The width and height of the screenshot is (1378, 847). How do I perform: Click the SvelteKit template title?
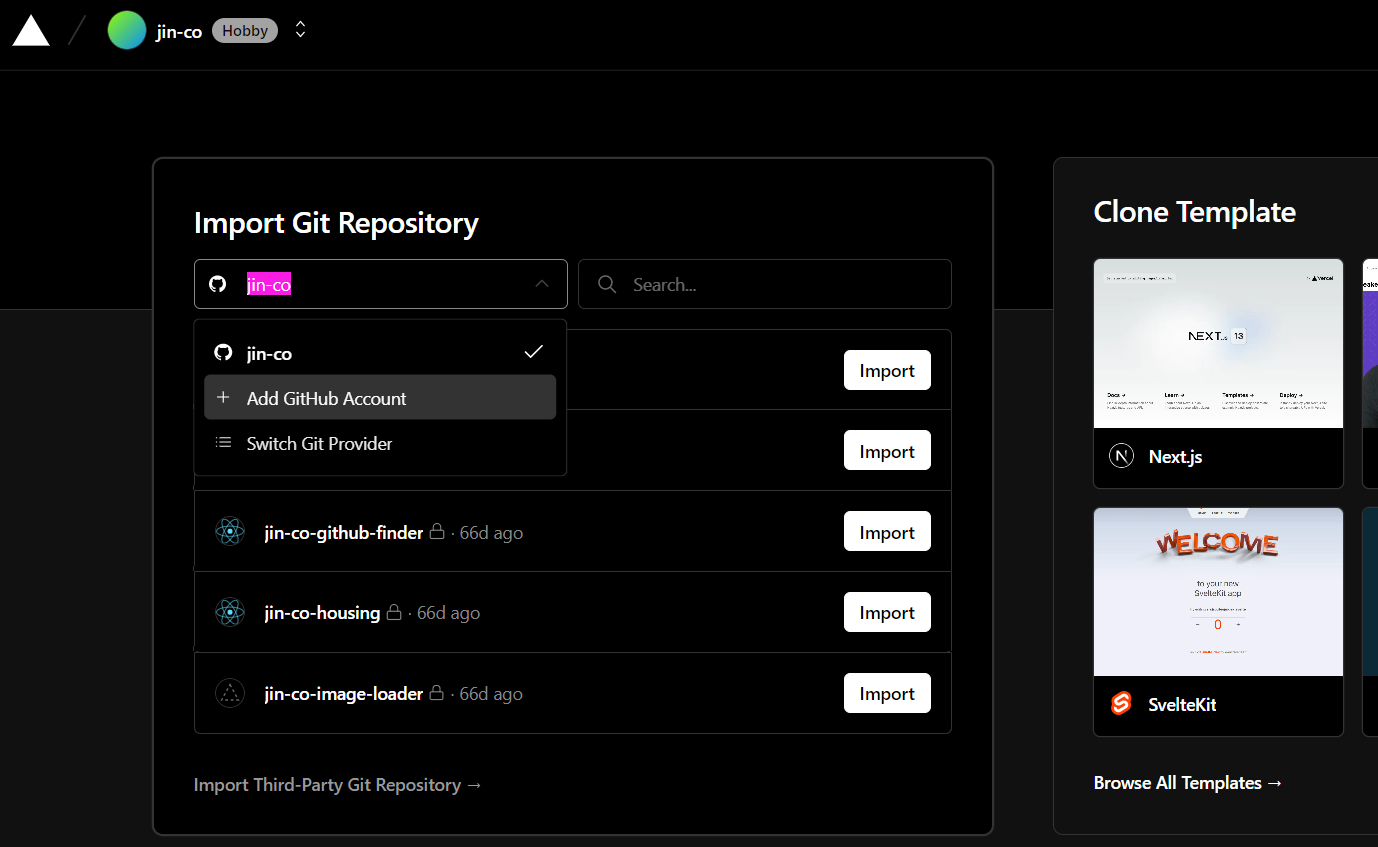pyautogui.click(x=1183, y=705)
